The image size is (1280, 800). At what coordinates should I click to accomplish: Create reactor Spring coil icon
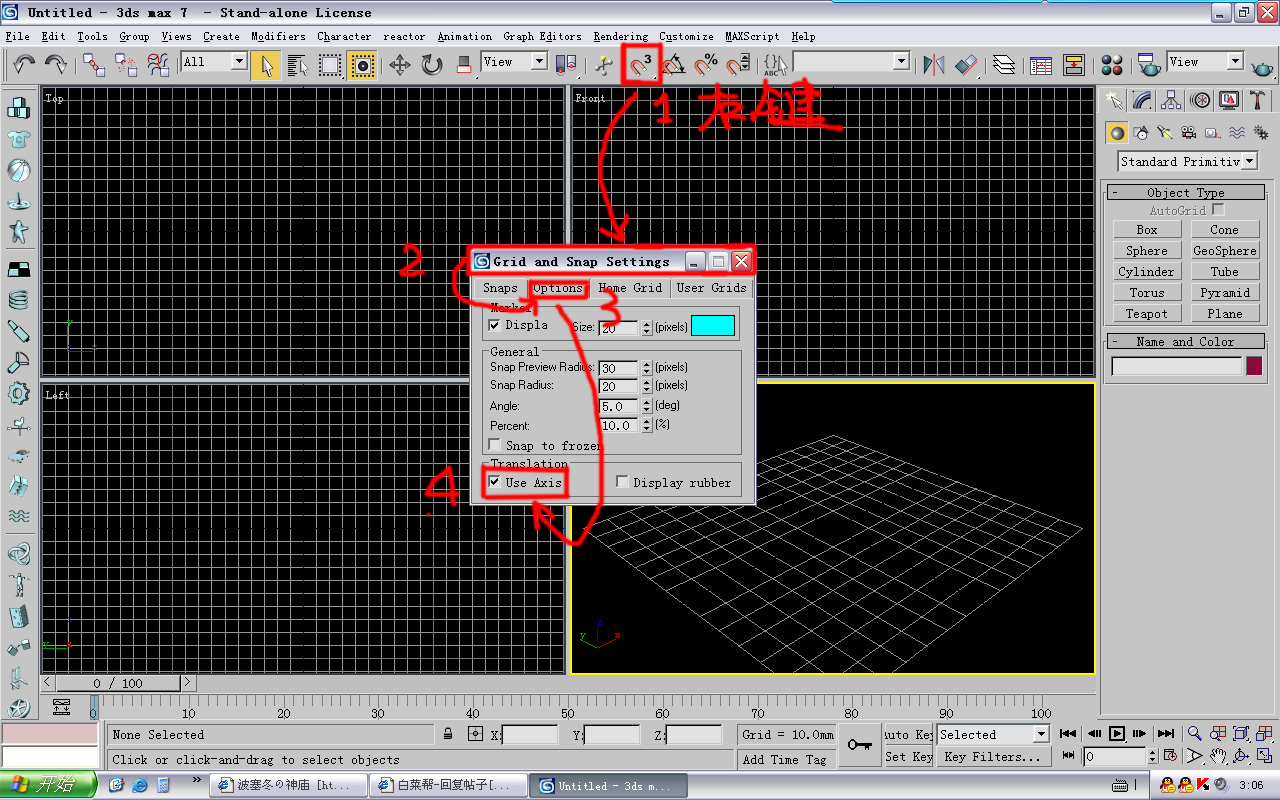point(19,299)
